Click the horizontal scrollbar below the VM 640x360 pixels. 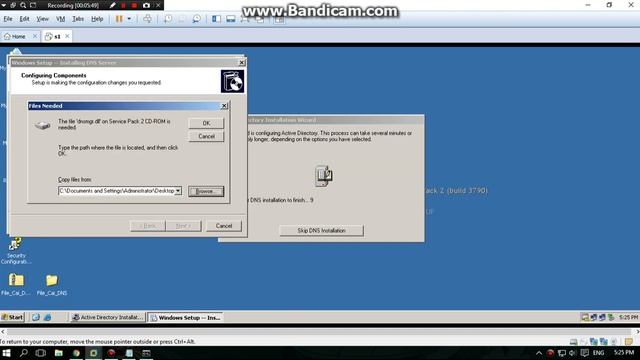pos(320,332)
